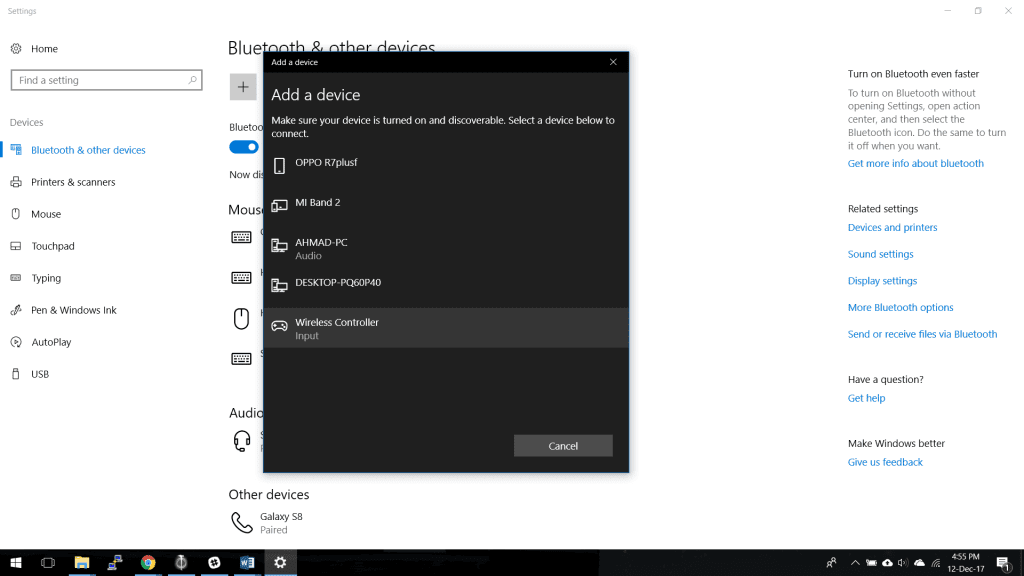This screenshot has height=576, width=1024.
Task: Click the Find a setting search box
Action: point(100,80)
